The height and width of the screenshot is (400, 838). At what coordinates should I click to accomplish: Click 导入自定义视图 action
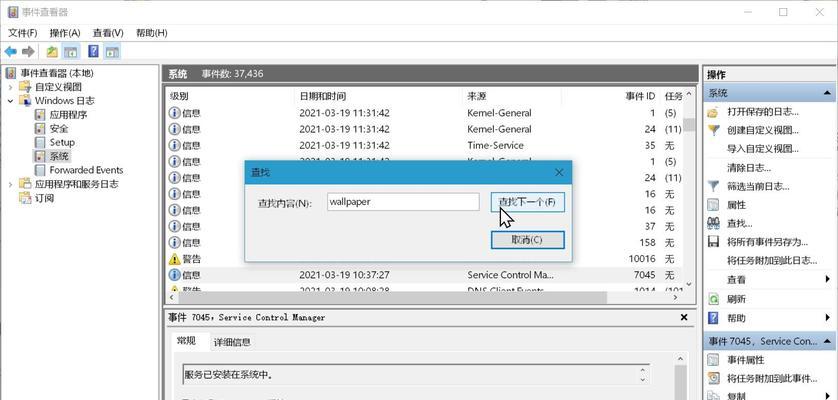tap(763, 149)
